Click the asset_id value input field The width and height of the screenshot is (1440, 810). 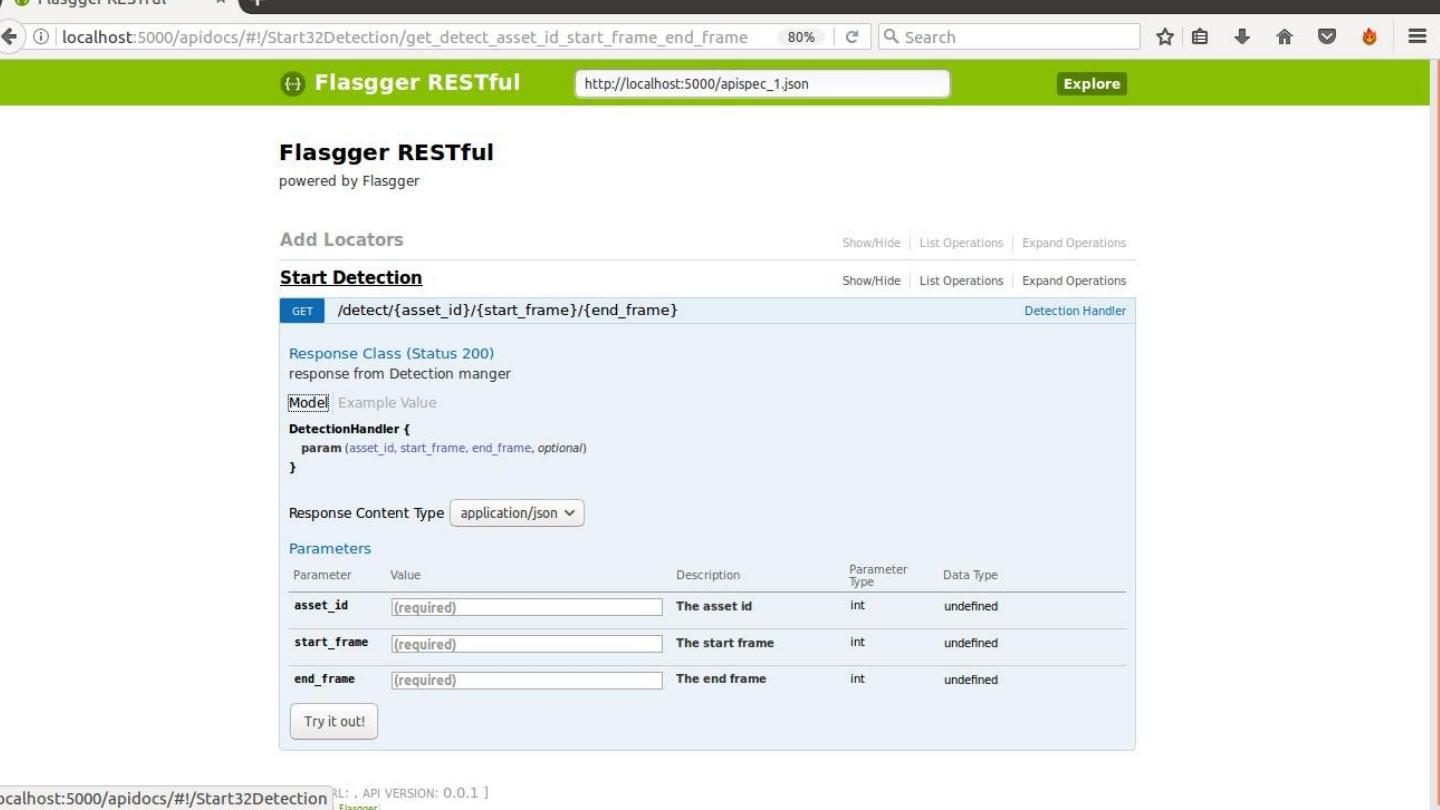[x=526, y=607]
